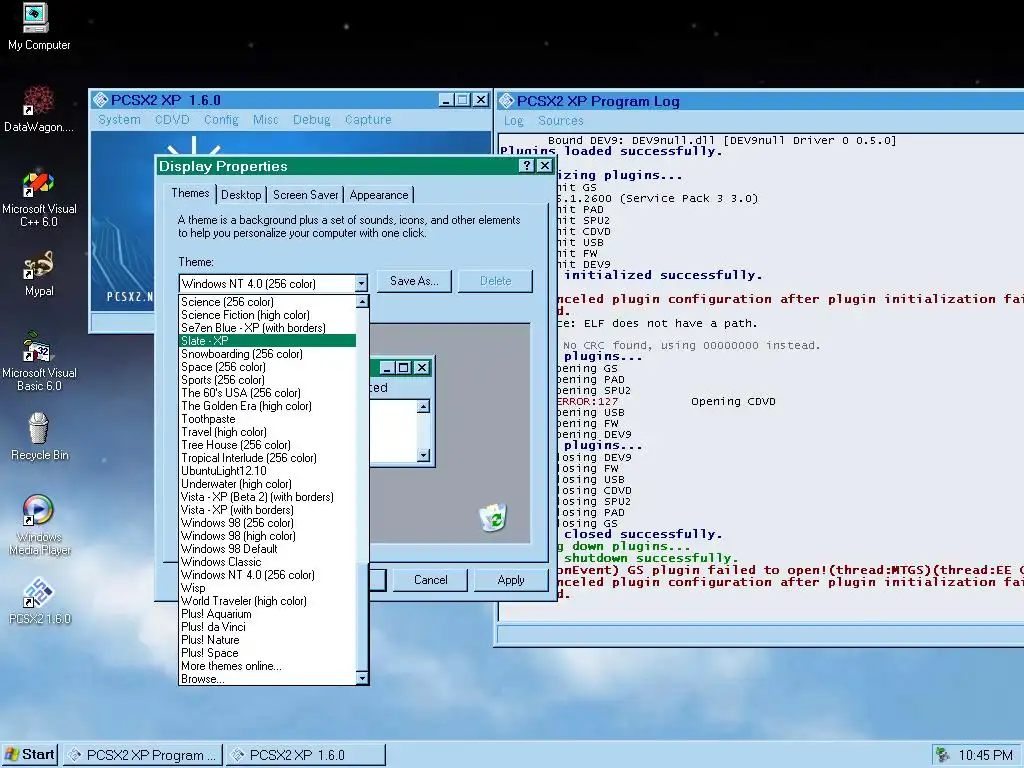
Task: Select Microsoft Visual C++ 6.0 shortcut
Action: [39, 199]
